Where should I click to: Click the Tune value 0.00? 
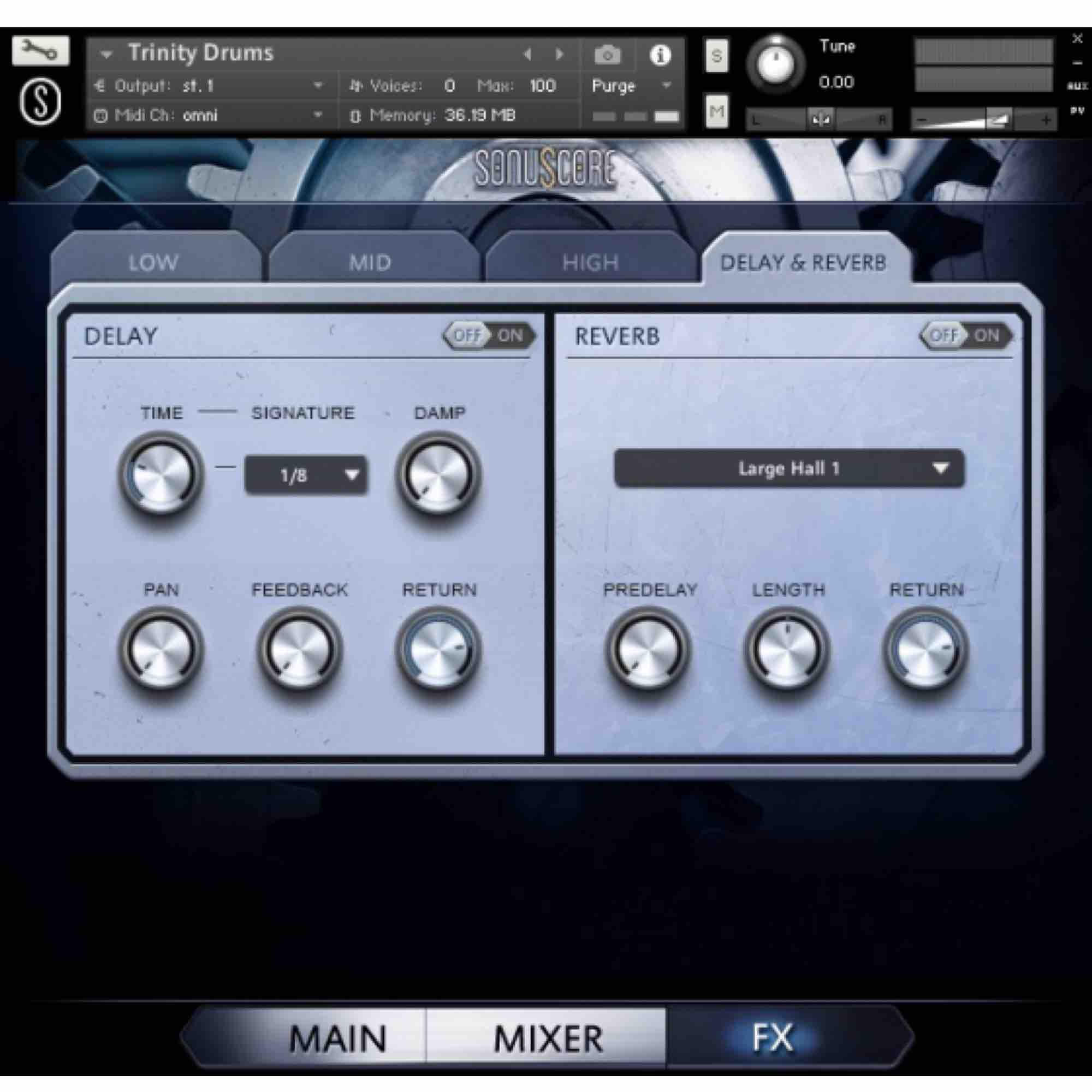[836, 82]
